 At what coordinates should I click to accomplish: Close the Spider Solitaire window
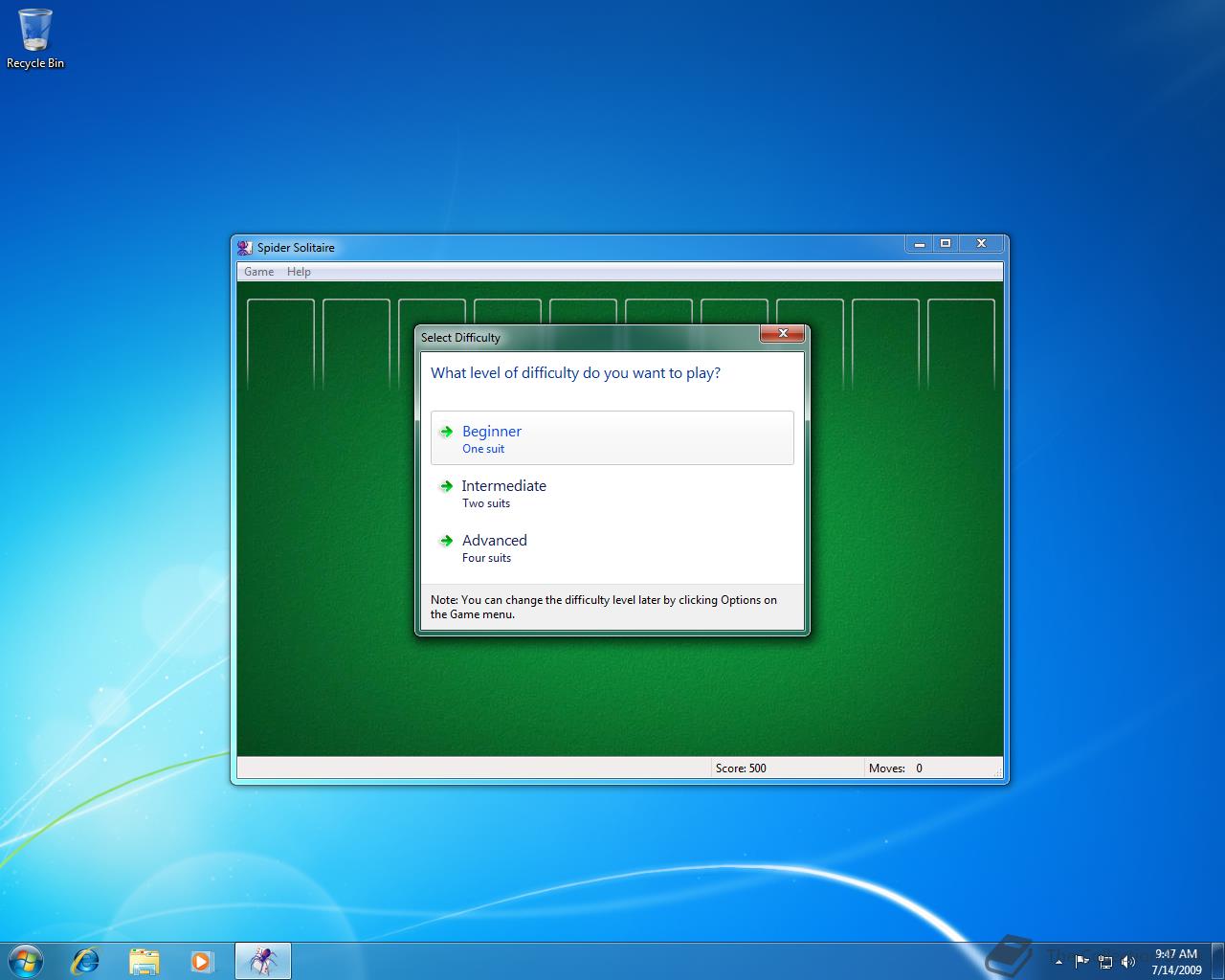(x=981, y=244)
